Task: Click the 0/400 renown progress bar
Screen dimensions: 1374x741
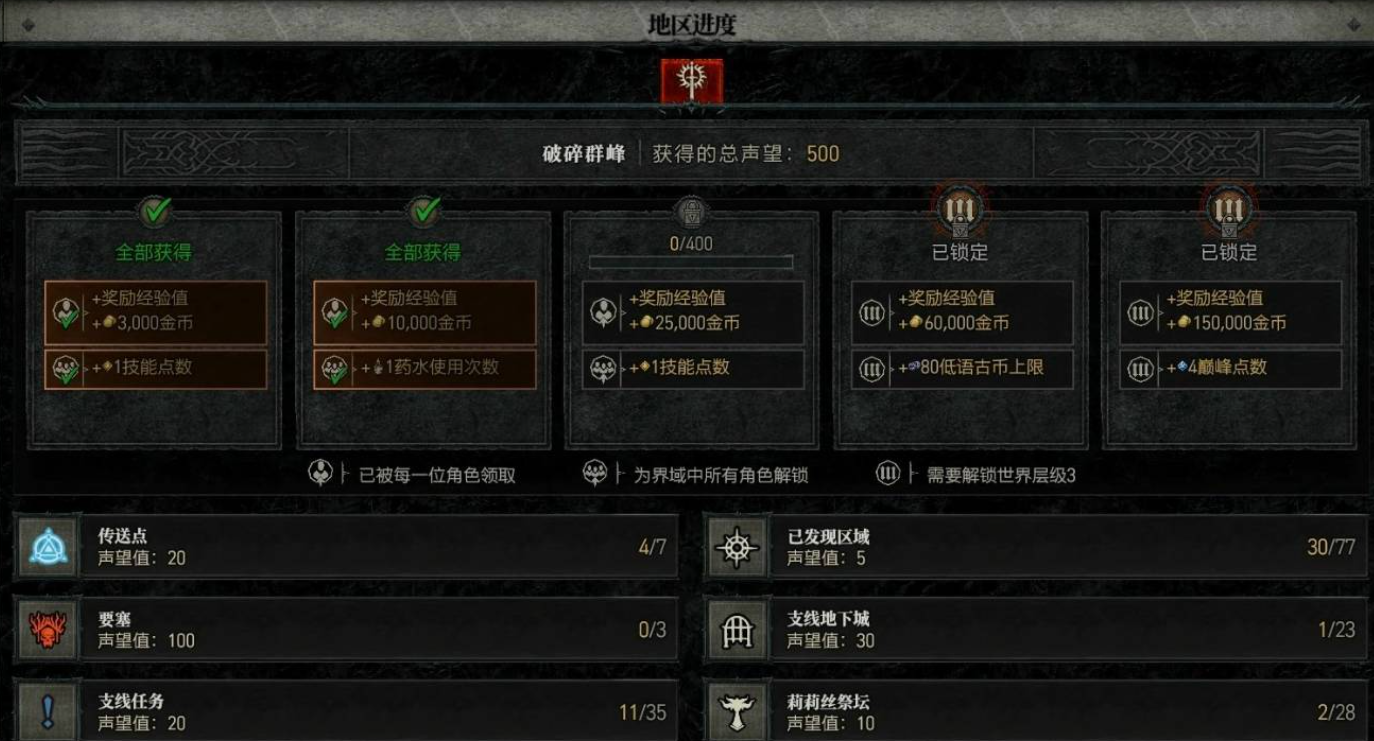Action: [691, 262]
